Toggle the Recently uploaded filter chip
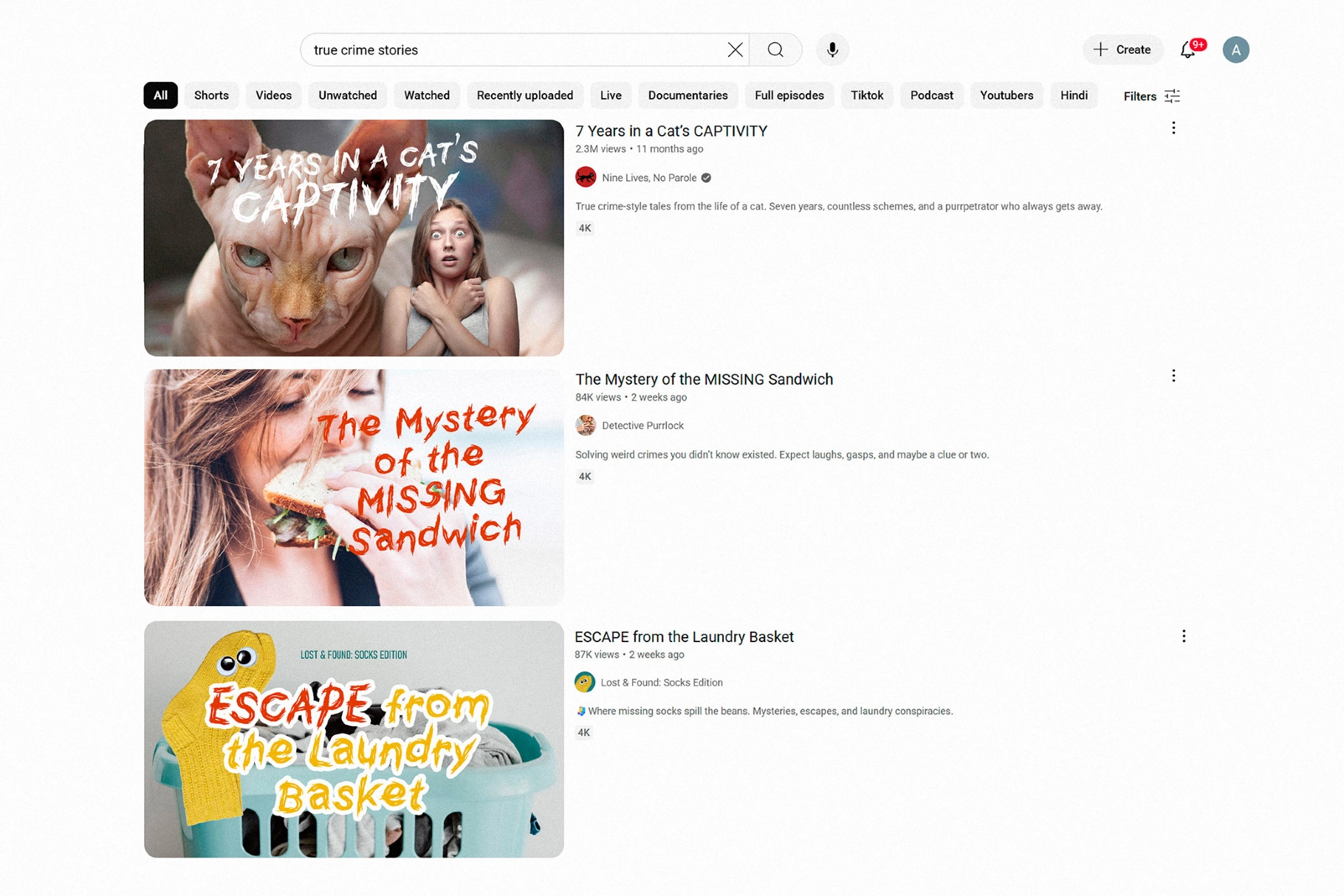The width and height of the screenshot is (1344, 896). [x=524, y=96]
